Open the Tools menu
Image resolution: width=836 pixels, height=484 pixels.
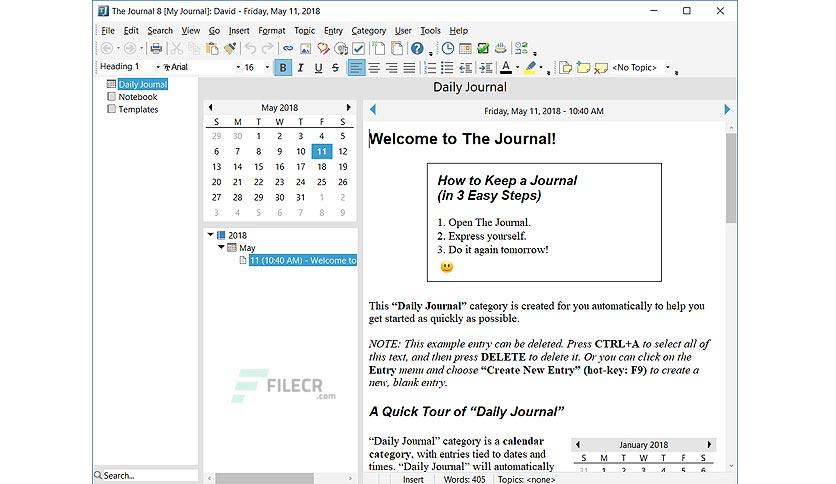pos(430,31)
